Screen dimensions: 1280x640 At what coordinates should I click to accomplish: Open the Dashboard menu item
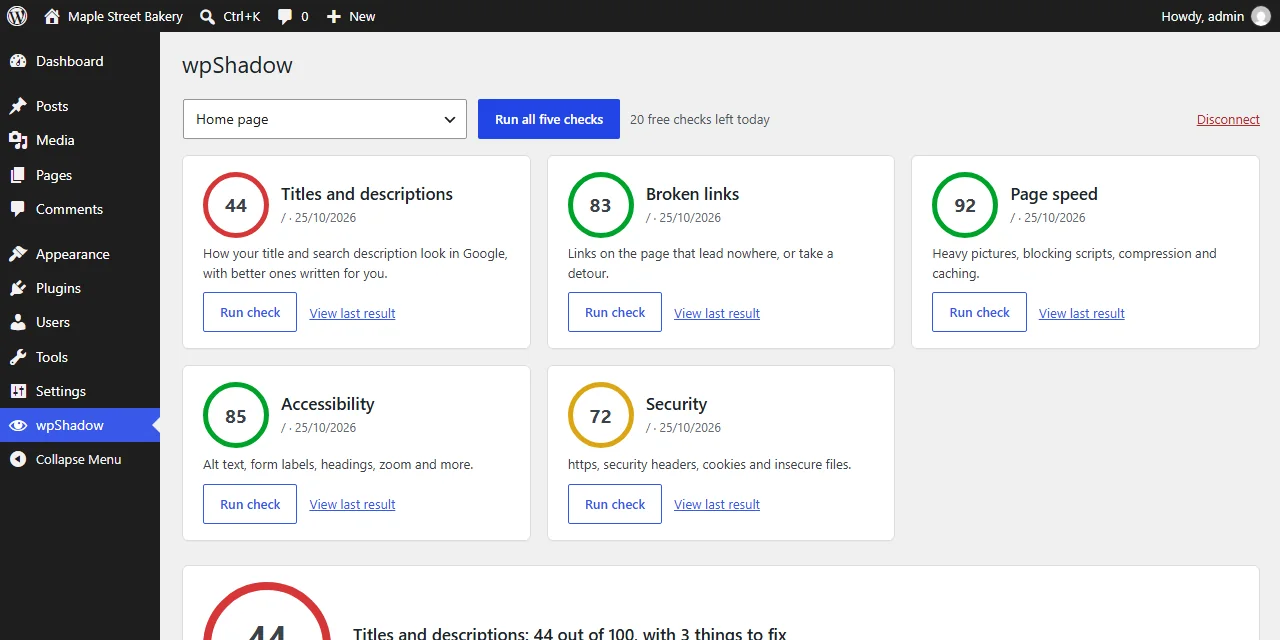(x=80, y=61)
